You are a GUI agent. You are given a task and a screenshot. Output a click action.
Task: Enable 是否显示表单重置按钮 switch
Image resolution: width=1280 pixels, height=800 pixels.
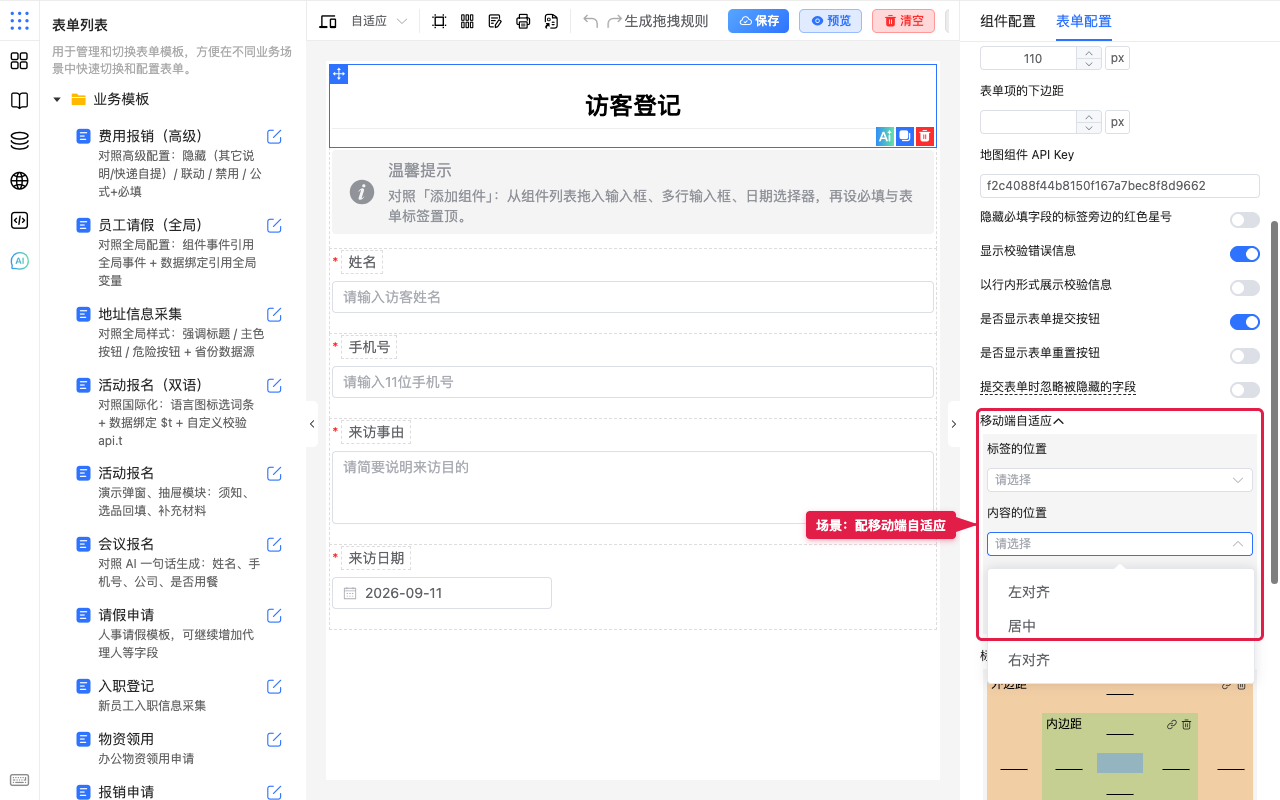pos(1245,356)
